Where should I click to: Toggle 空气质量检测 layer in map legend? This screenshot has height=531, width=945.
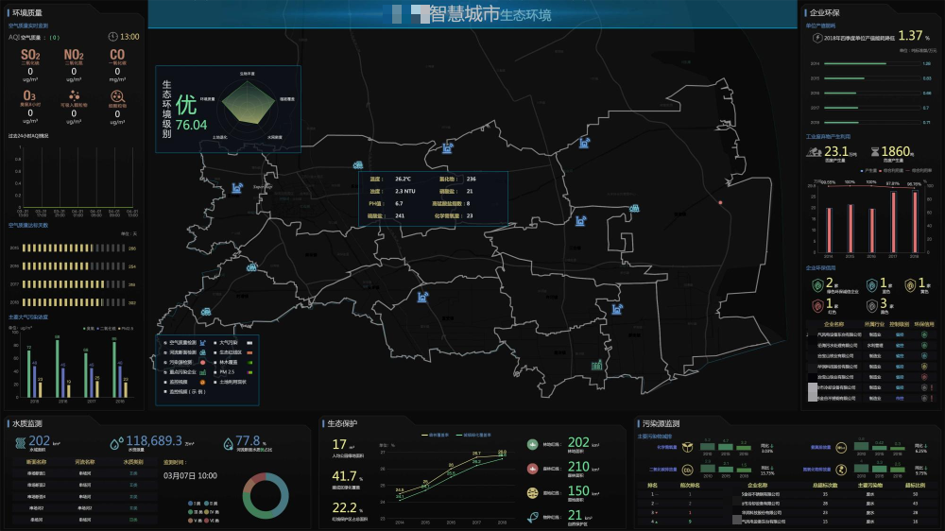[x=184, y=343]
